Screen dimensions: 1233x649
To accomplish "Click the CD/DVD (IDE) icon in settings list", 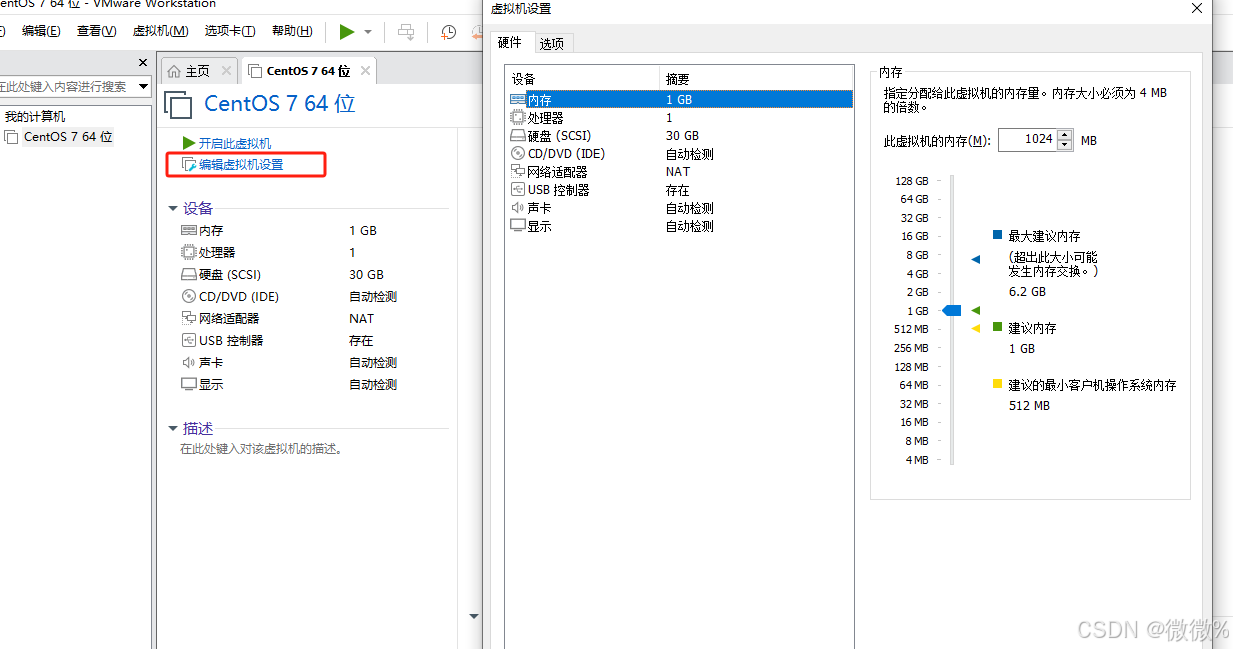I will tap(517, 154).
